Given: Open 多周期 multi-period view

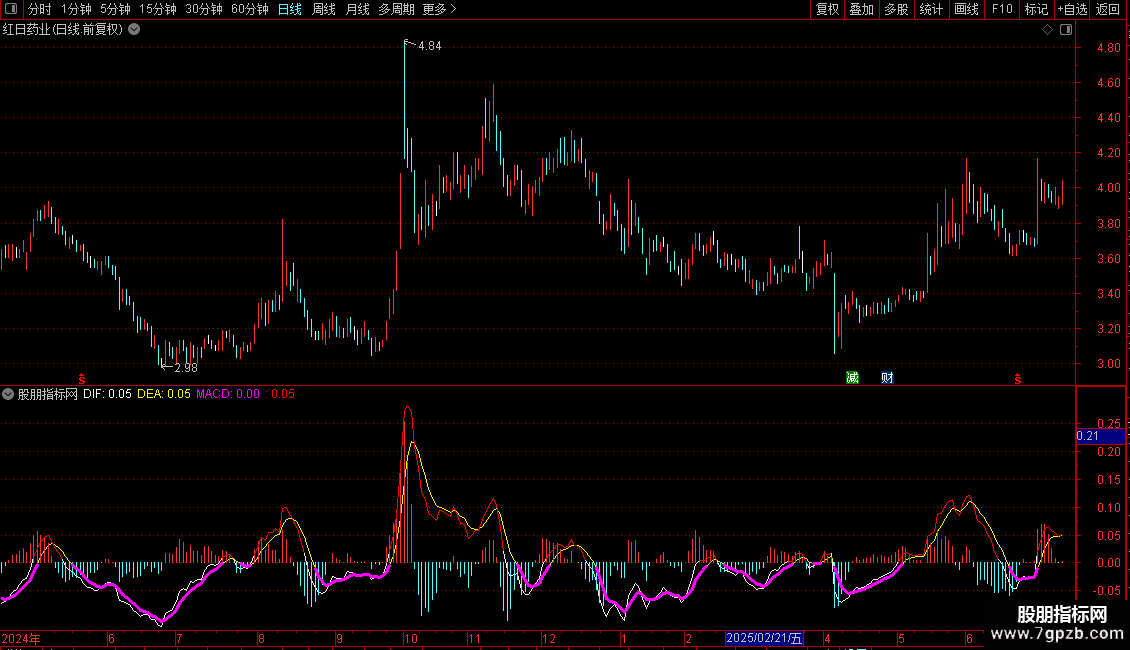Looking at the screenshot, I should pyautogui.click(x=396, y=9).
